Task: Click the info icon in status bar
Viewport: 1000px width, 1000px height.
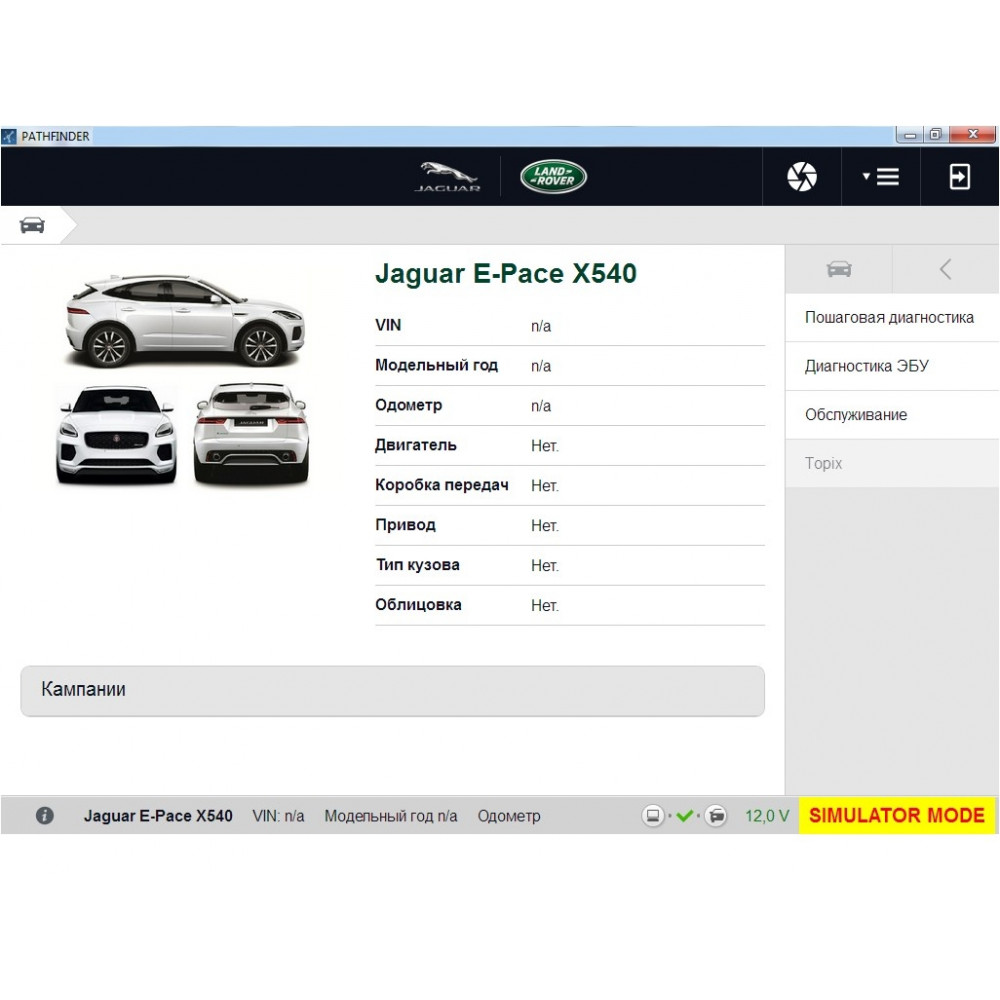Action: [45, 816]
